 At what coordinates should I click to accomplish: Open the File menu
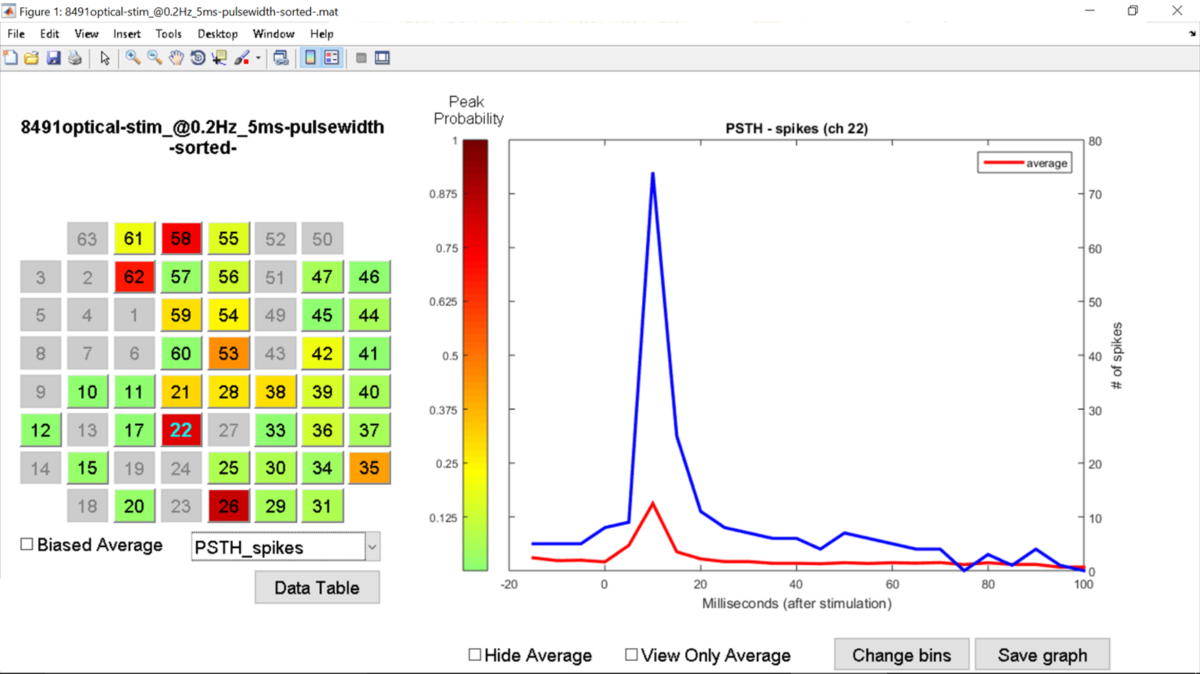(15, 33)
